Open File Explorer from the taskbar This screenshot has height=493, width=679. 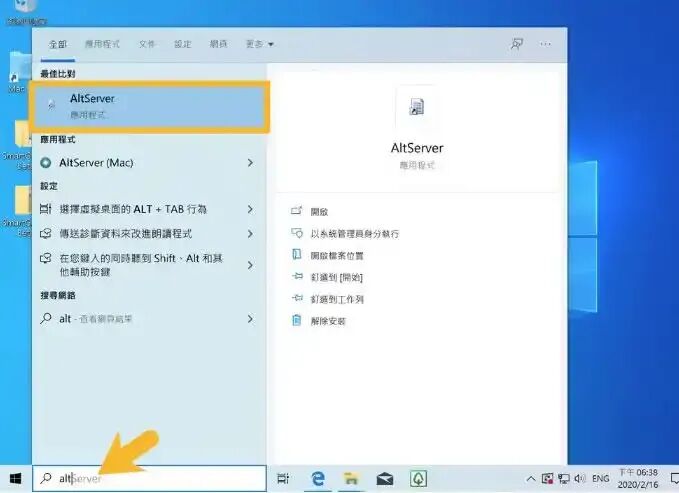351,478
